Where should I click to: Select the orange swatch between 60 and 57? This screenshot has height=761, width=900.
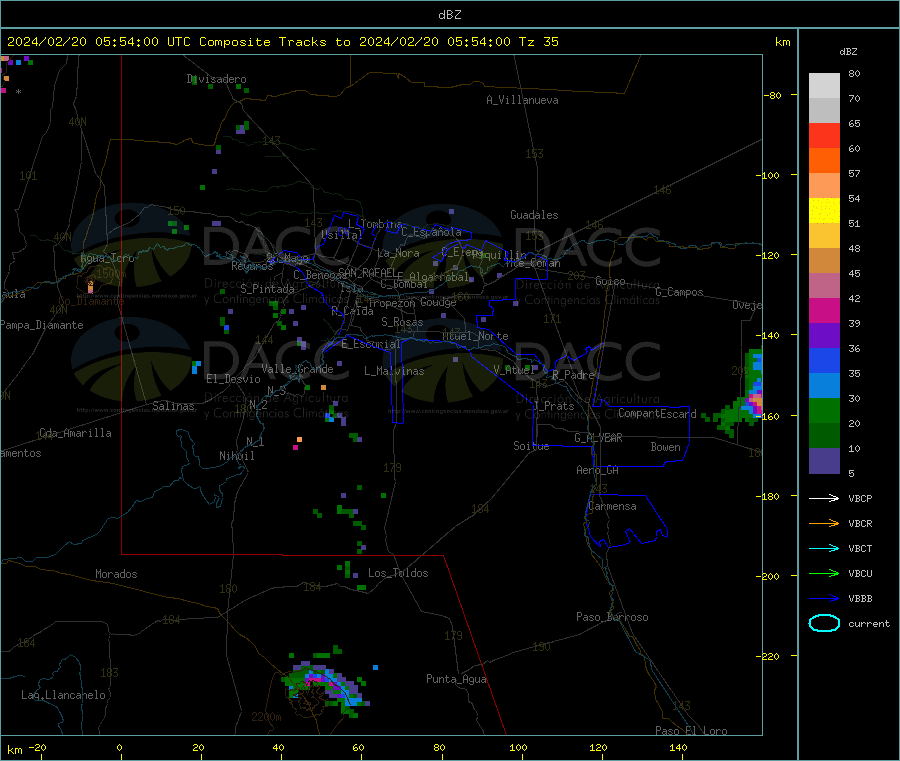click(824, 161)
